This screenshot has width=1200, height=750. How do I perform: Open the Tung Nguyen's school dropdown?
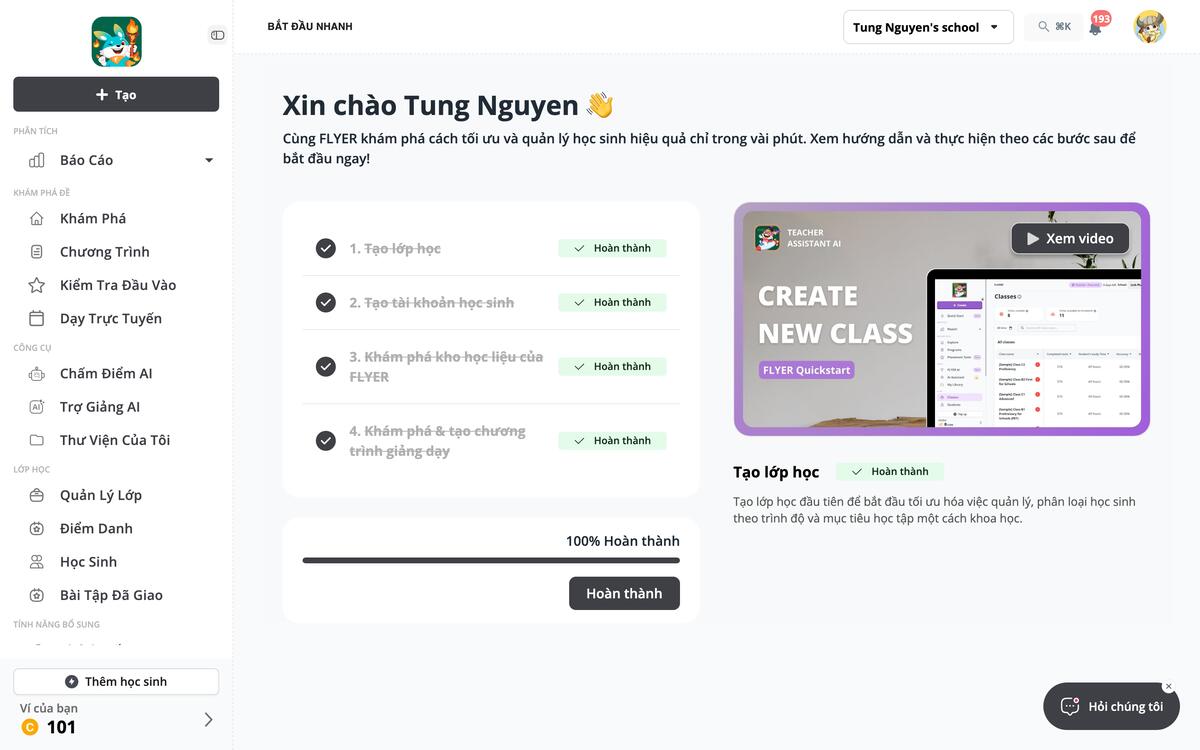click(x=928, y=27)
